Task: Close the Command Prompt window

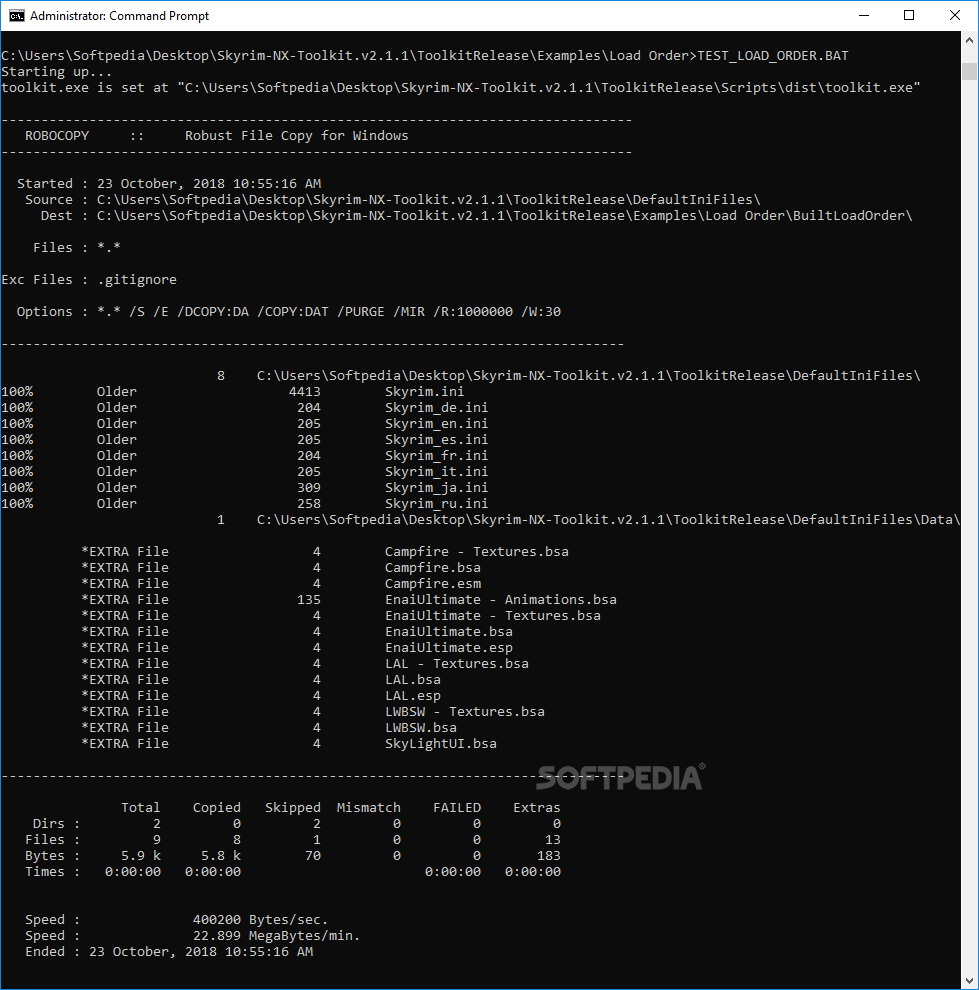Action: (x=954, y=16)
